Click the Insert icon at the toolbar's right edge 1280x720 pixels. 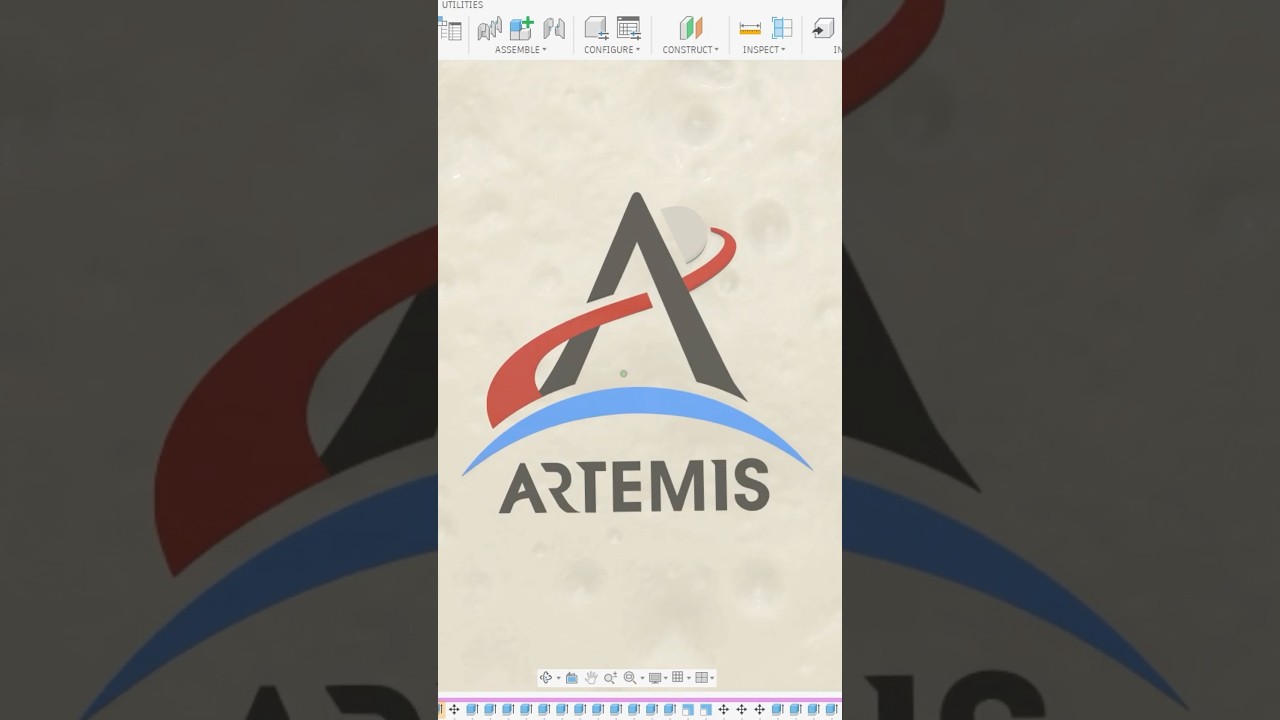point(824,29)
